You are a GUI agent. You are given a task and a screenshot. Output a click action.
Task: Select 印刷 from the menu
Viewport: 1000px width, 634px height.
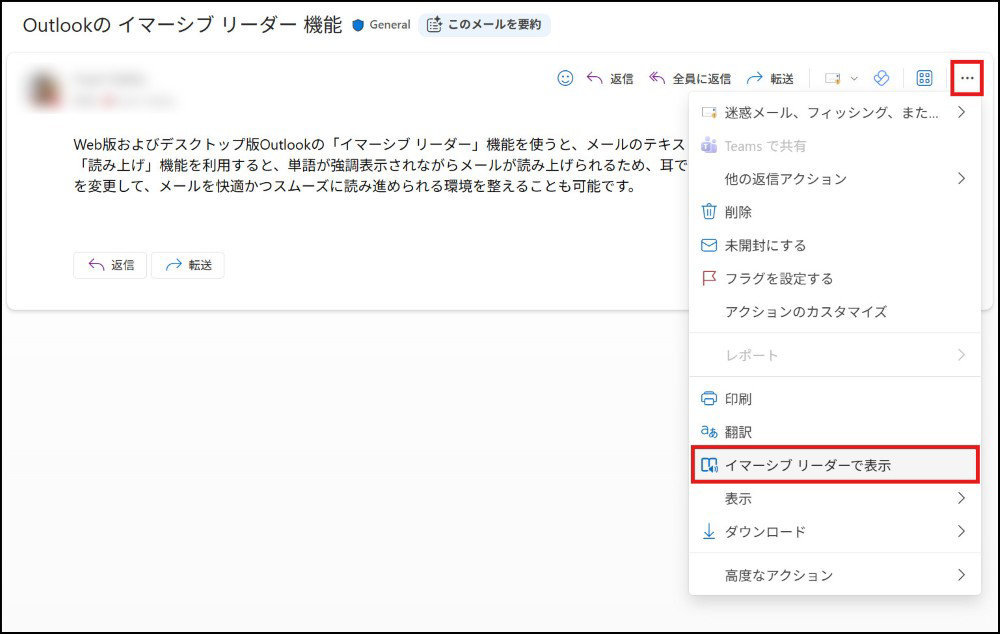835,399
